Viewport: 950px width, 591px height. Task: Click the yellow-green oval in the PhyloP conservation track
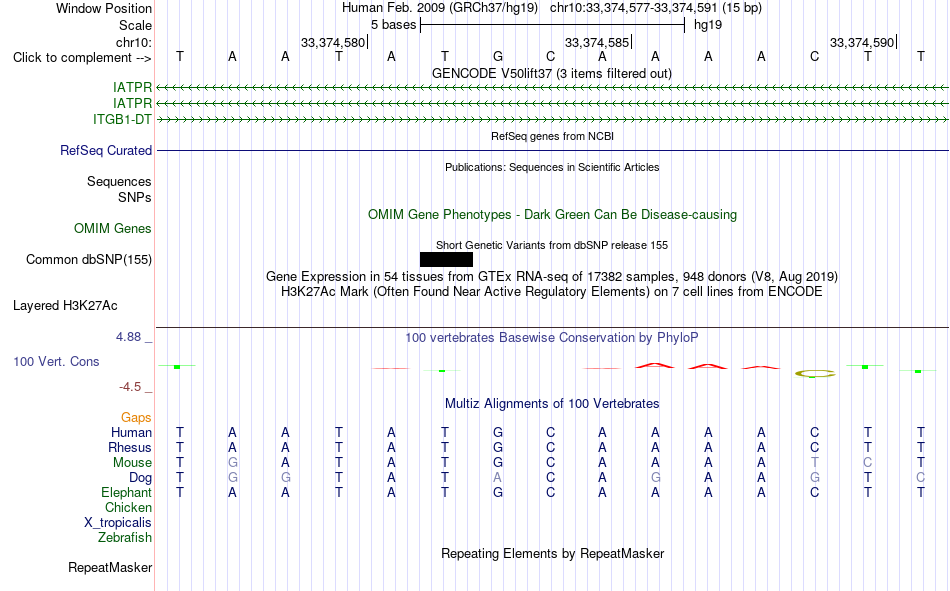pos(815,373)
